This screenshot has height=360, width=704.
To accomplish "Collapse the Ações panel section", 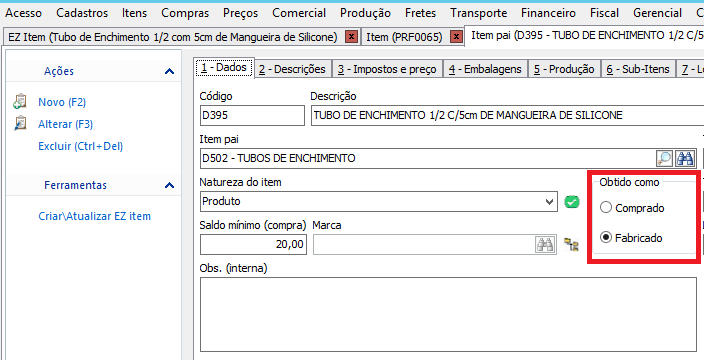I will point(169,71).
